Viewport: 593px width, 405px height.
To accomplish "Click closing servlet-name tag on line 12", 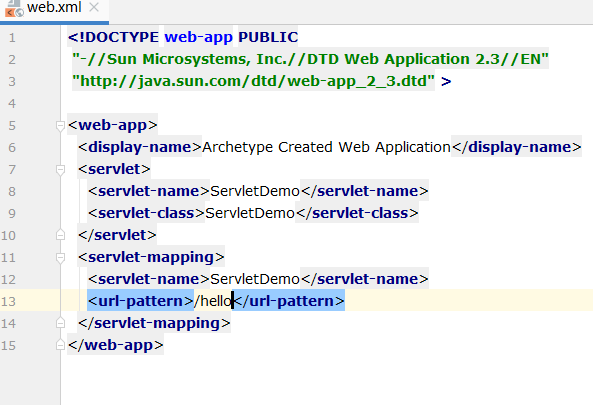I will coord(365,279).
